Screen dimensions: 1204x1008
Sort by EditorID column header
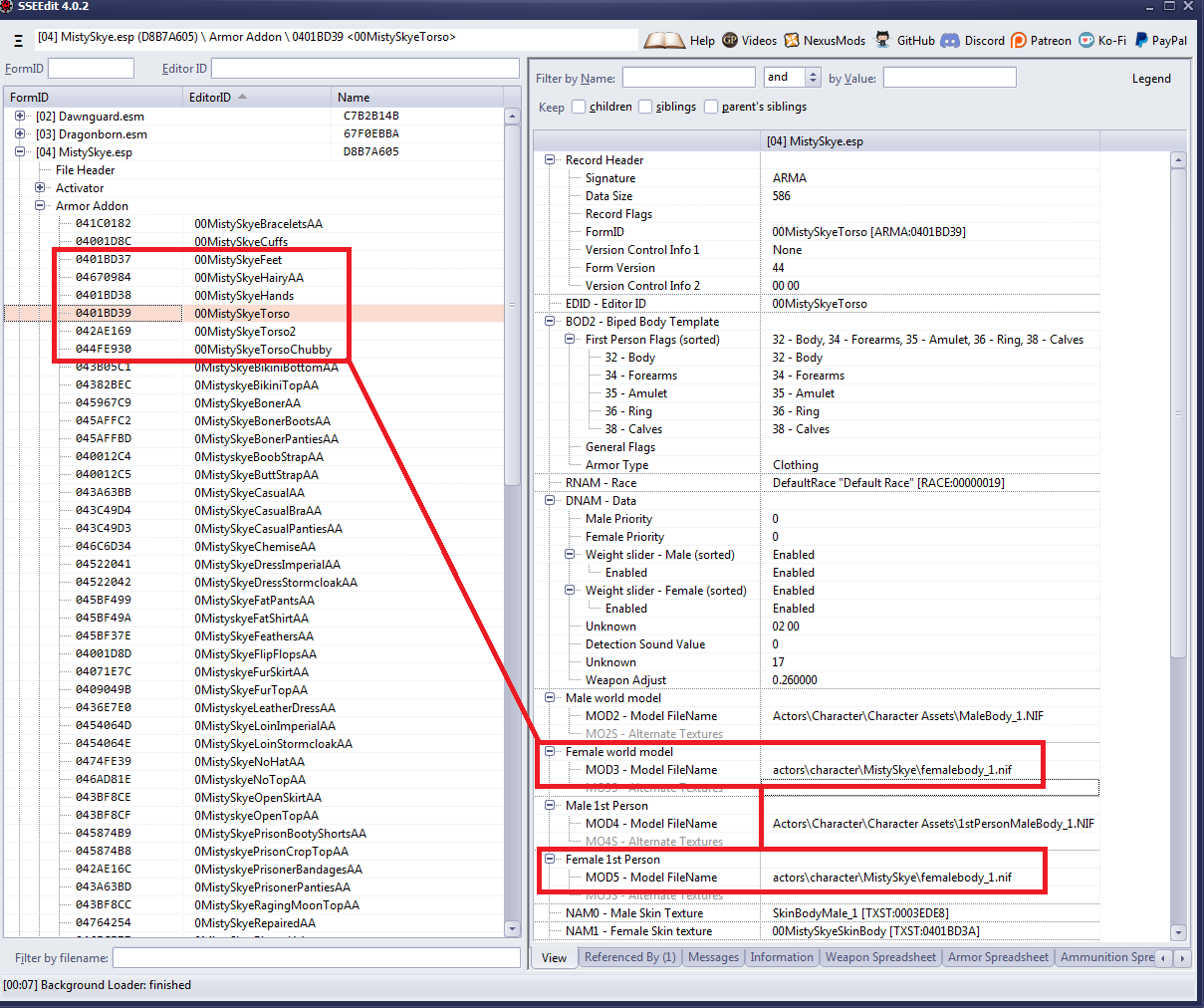257,97
